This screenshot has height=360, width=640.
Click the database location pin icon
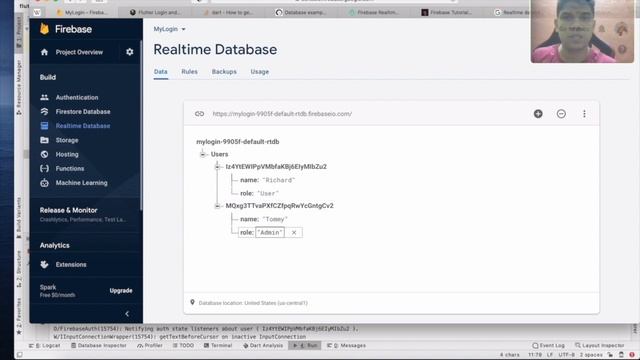192,302
